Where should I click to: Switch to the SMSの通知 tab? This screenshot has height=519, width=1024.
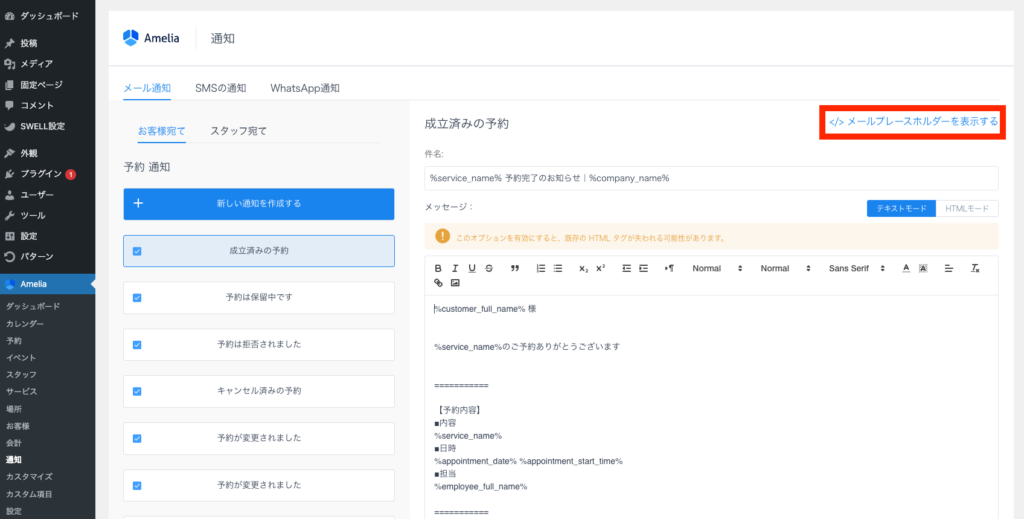pos(220,88)
